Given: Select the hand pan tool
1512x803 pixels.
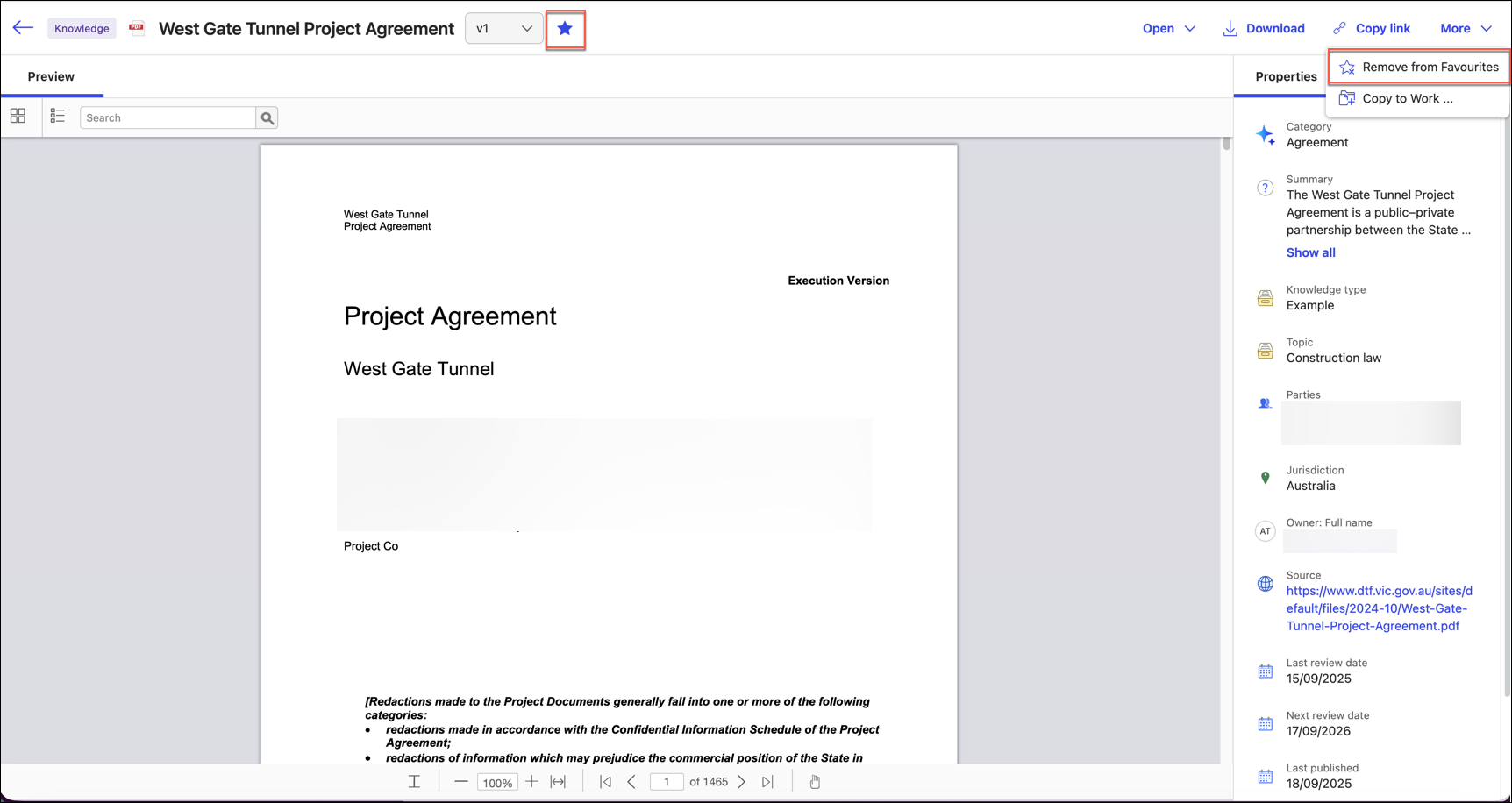Looking at the screenshot, I should [814, 781].
